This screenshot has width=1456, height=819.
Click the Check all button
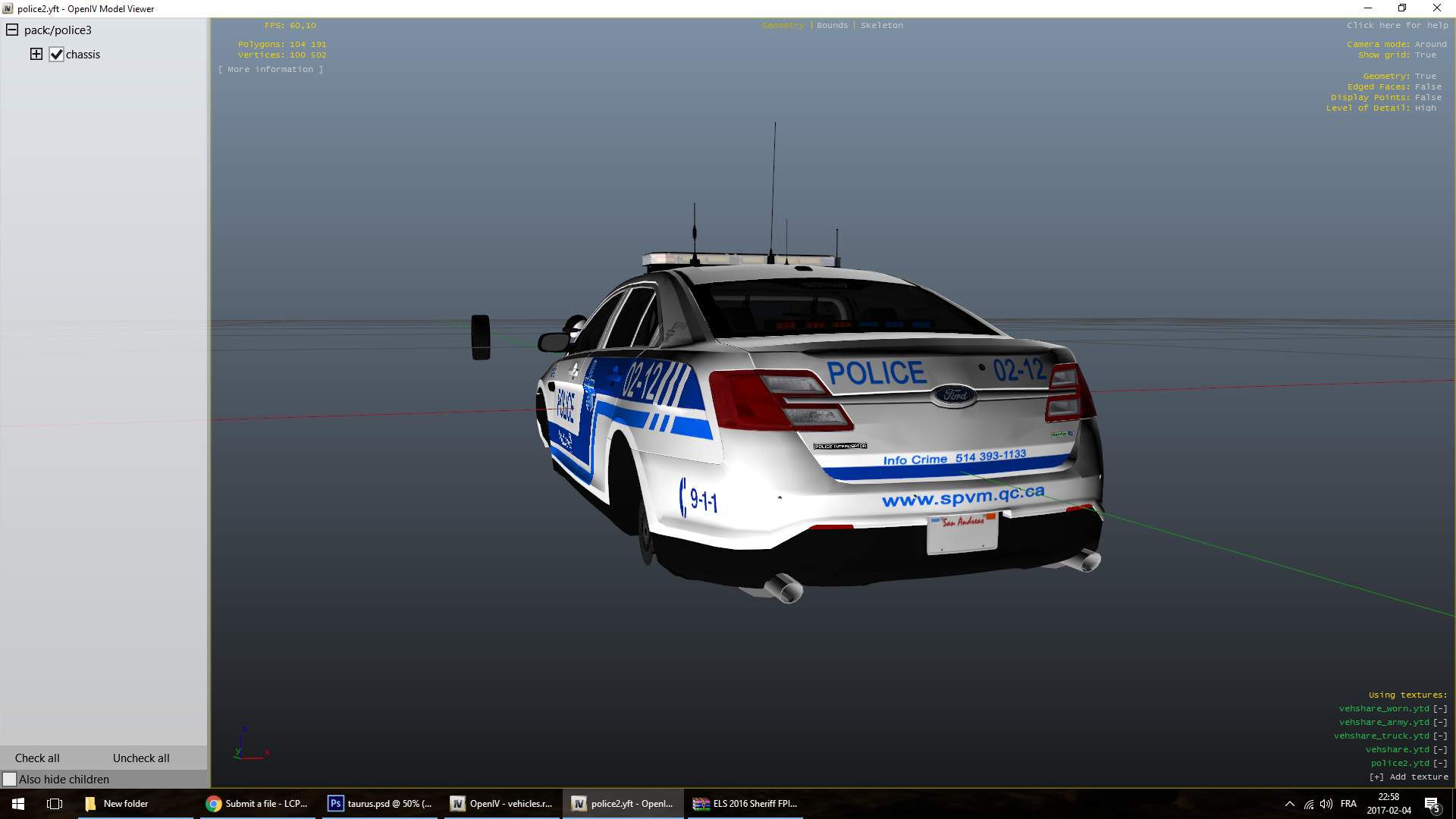(37, 758)
